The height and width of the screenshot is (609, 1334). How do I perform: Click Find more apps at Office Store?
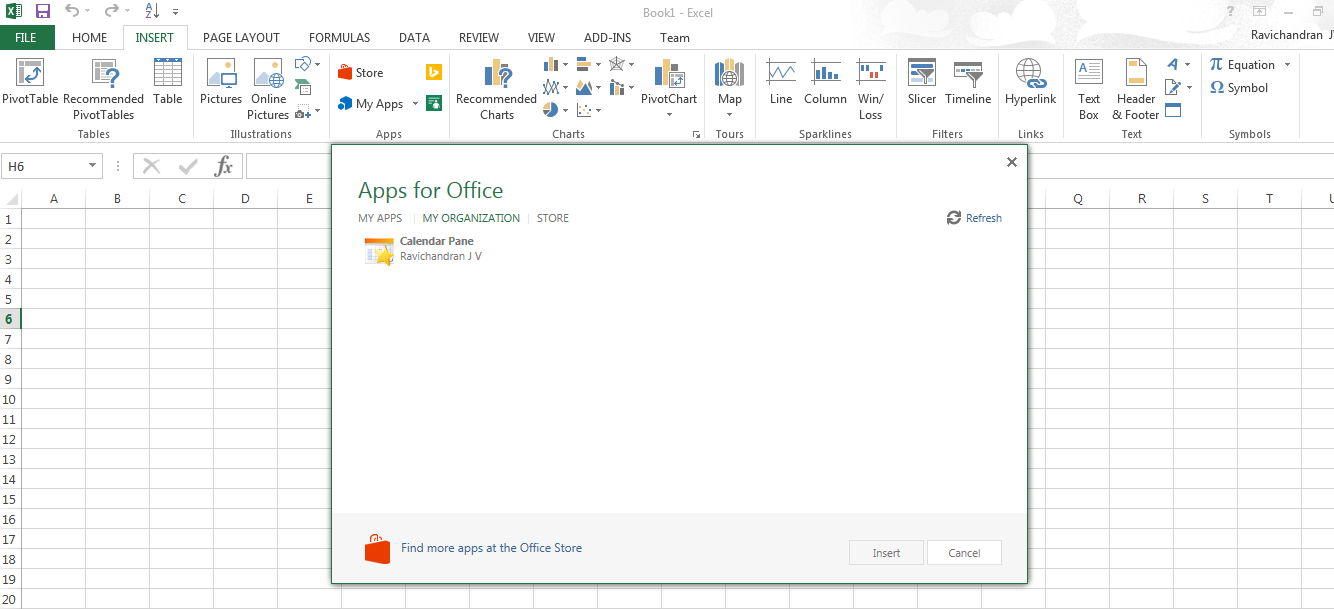491,548
